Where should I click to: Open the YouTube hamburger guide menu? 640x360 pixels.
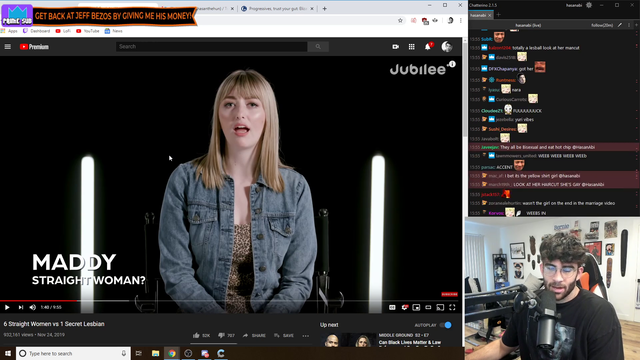(8, 47)
